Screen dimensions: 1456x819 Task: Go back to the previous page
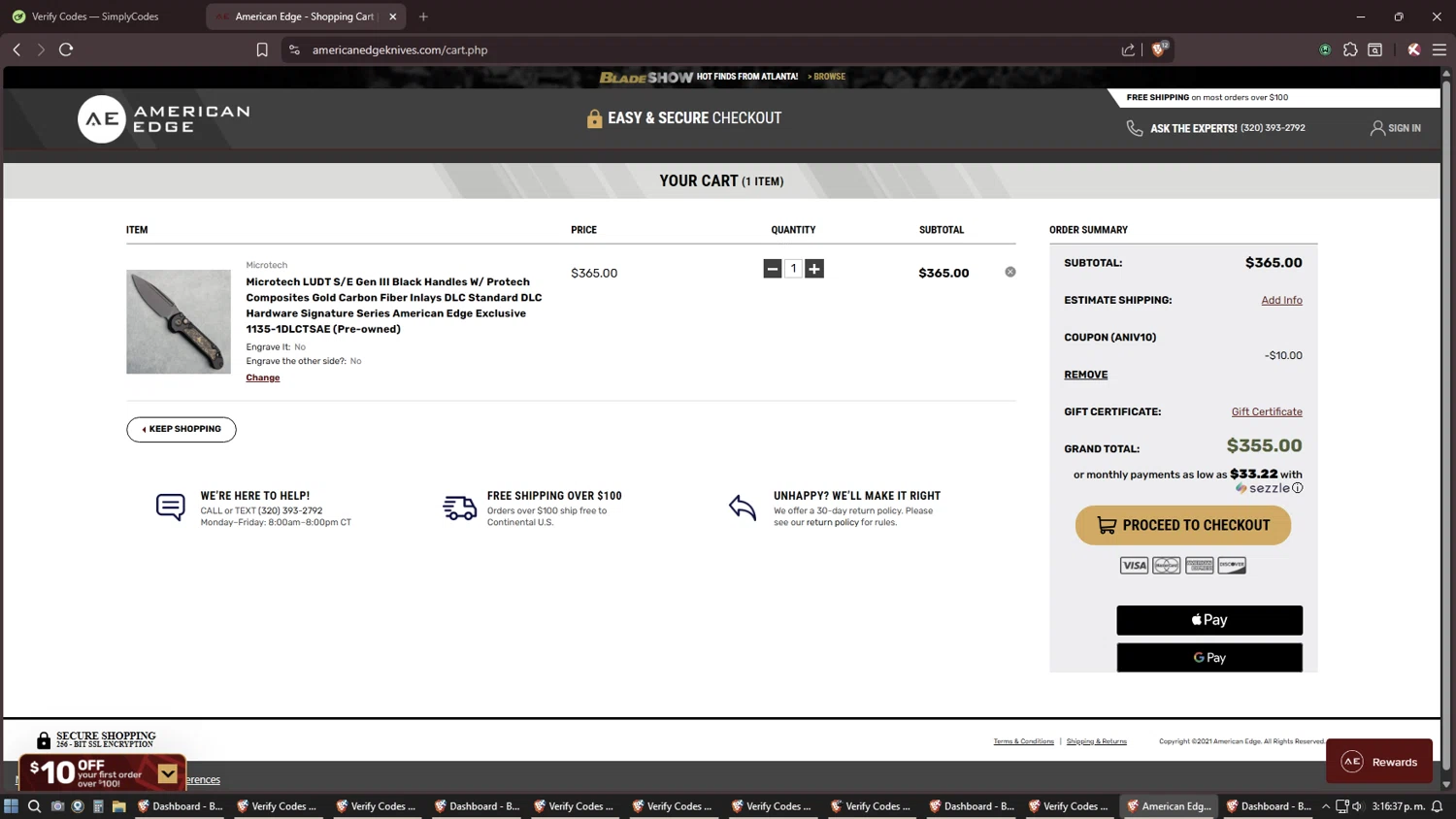(17, 49)
